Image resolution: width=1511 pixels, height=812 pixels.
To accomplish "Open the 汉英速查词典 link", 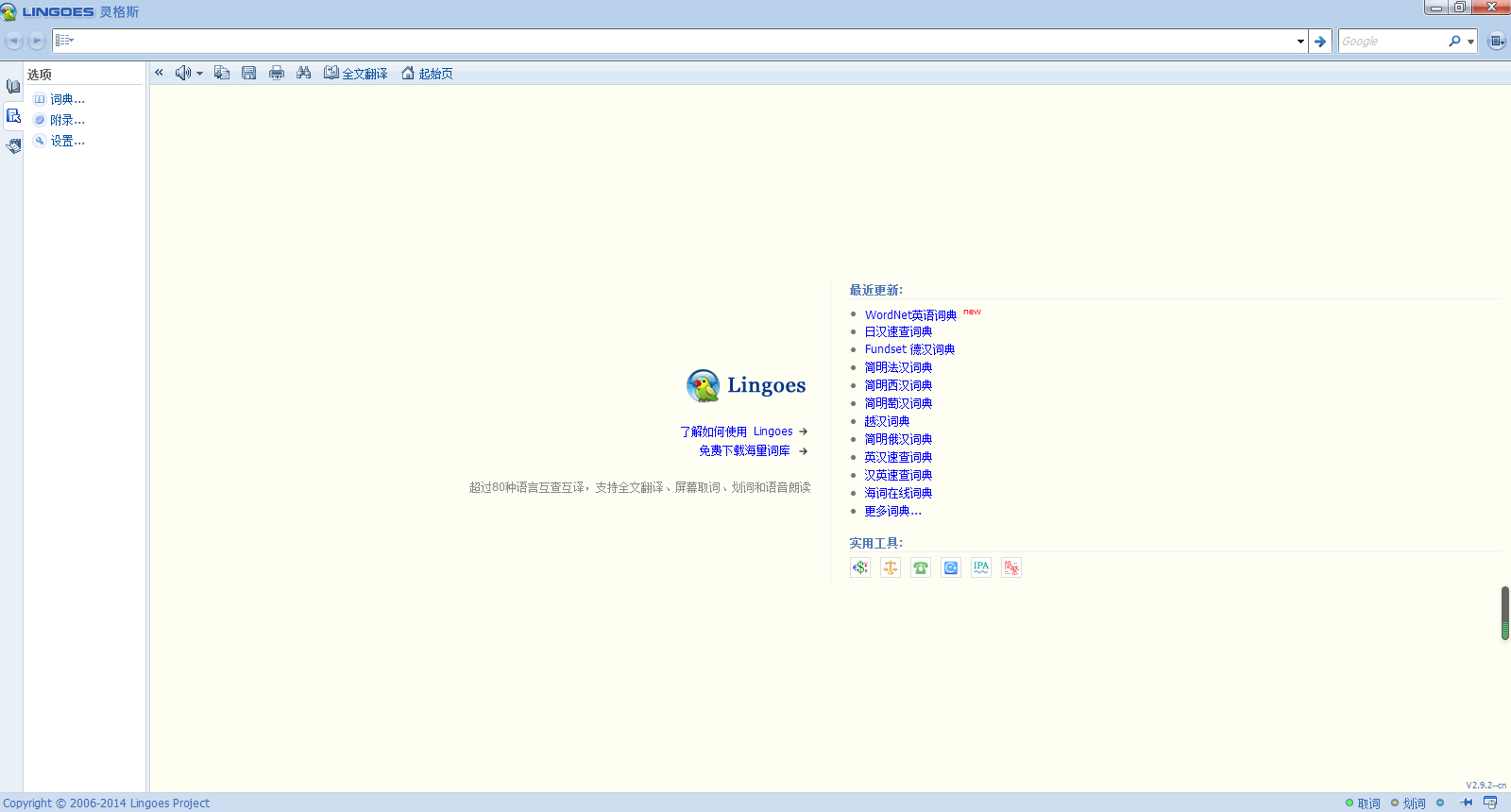I will (x=898, y=475).
